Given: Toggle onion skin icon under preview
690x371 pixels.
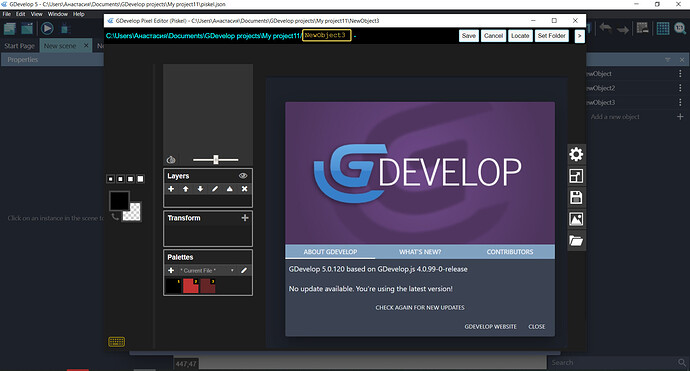Looking at the screenshot, I should (171, 160).
